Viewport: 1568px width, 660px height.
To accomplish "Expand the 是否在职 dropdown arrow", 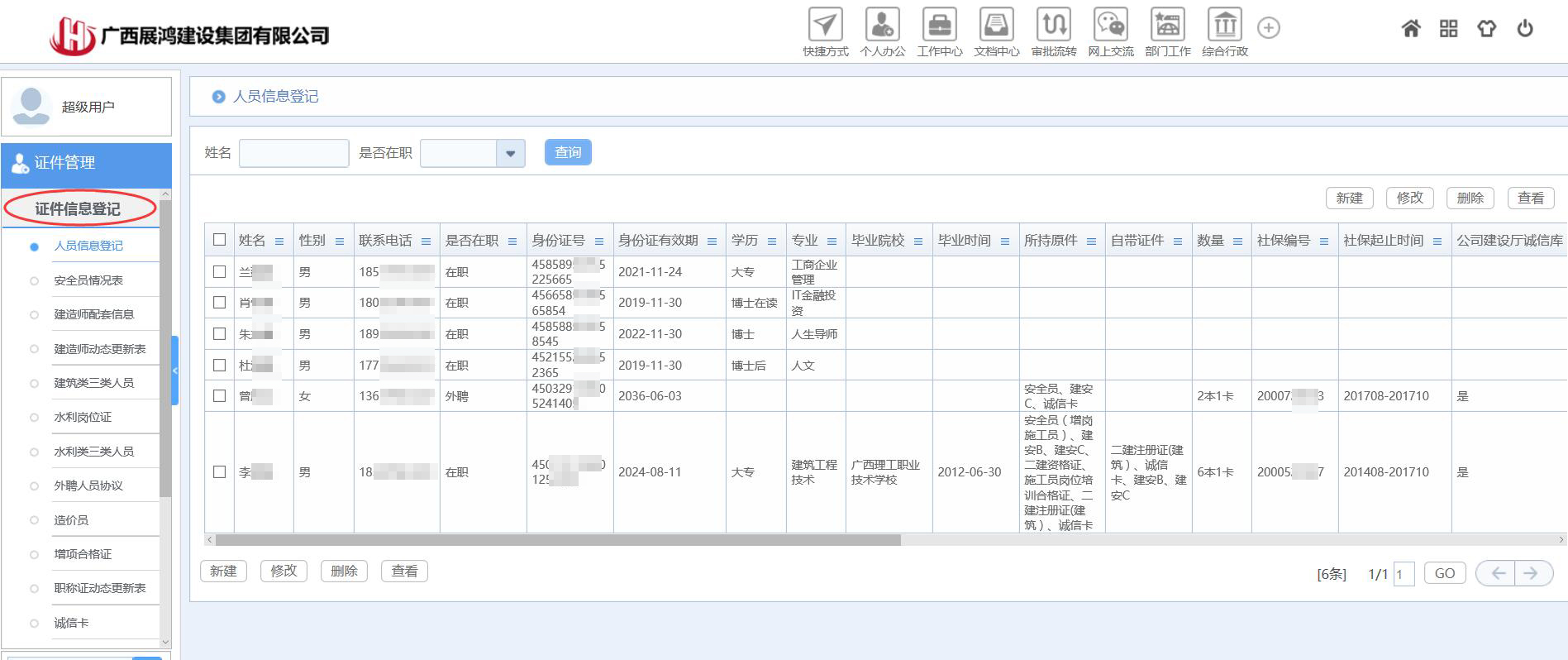I will 510,153.
